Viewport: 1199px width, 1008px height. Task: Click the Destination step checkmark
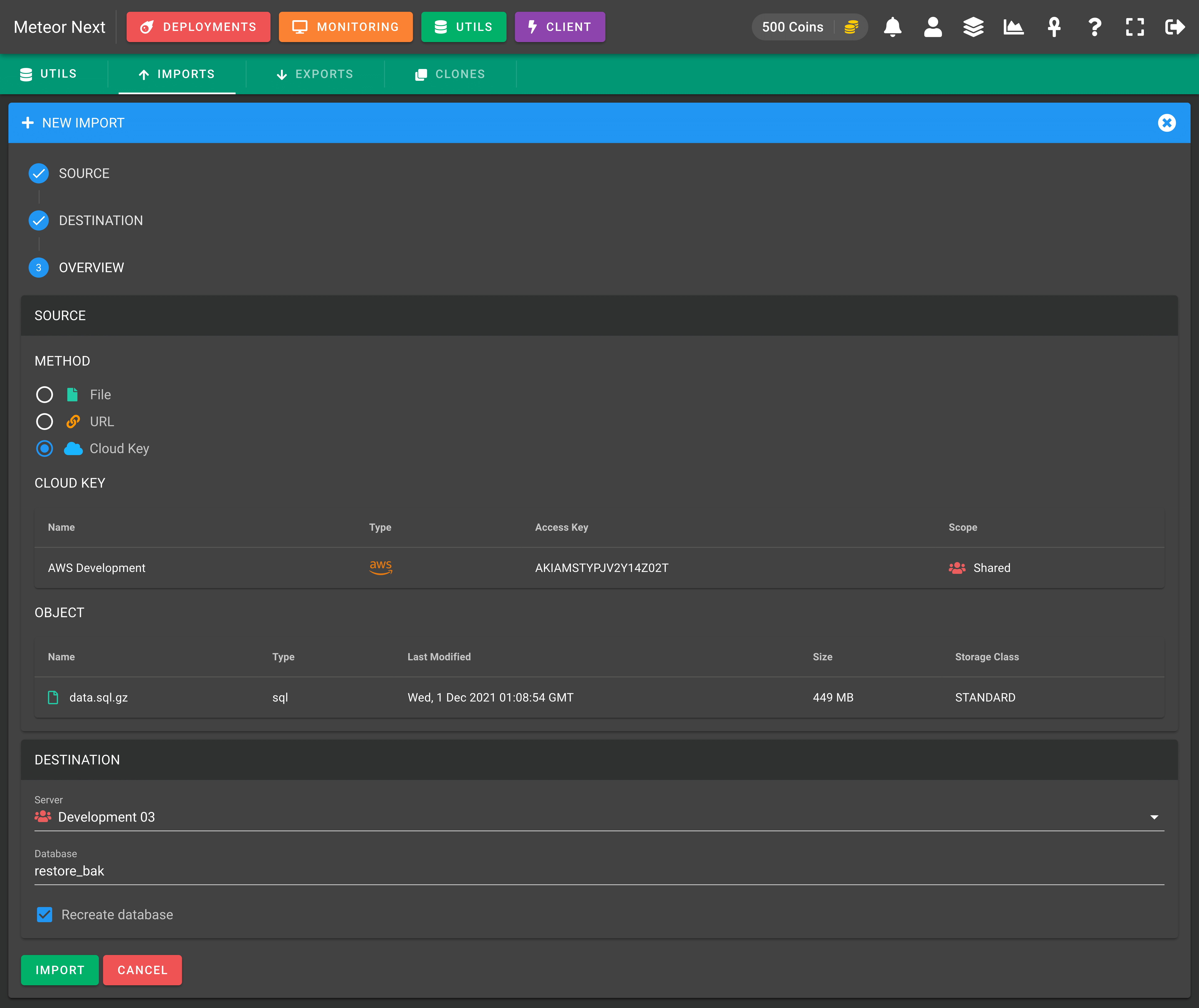click(39, 221)
